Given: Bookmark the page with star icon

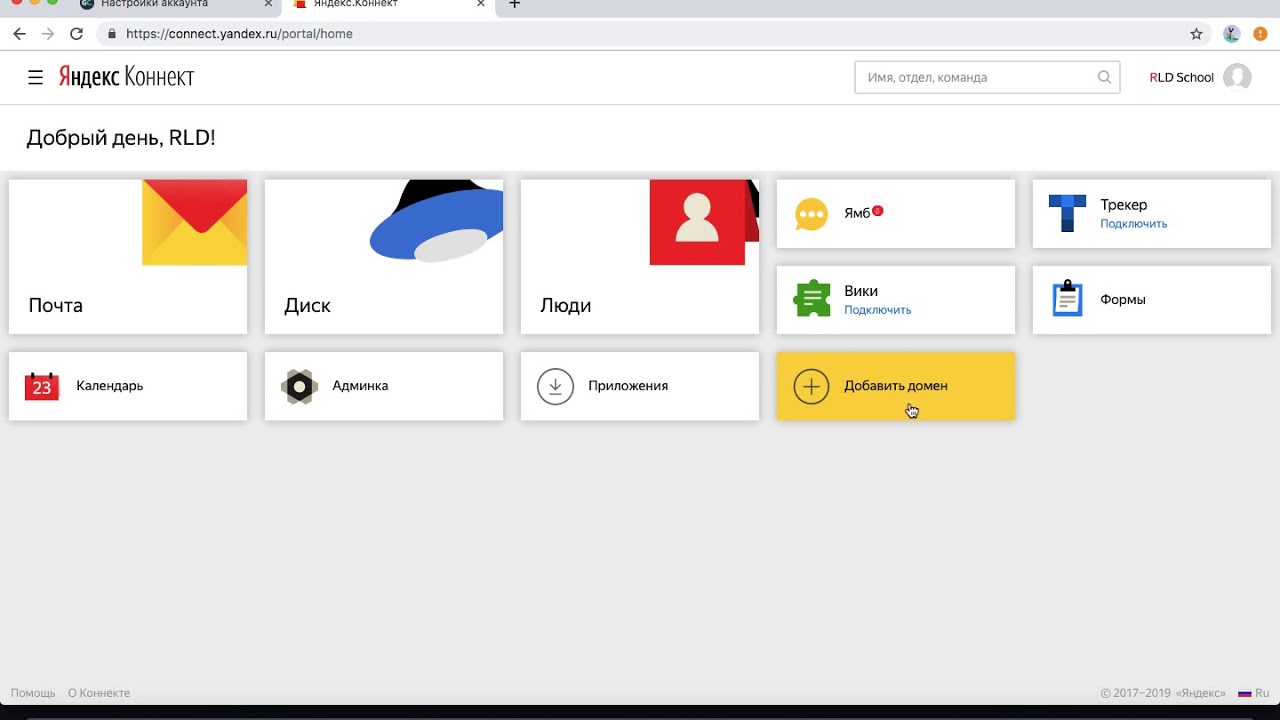Looking at the screenshot, I should [1196, 34].
